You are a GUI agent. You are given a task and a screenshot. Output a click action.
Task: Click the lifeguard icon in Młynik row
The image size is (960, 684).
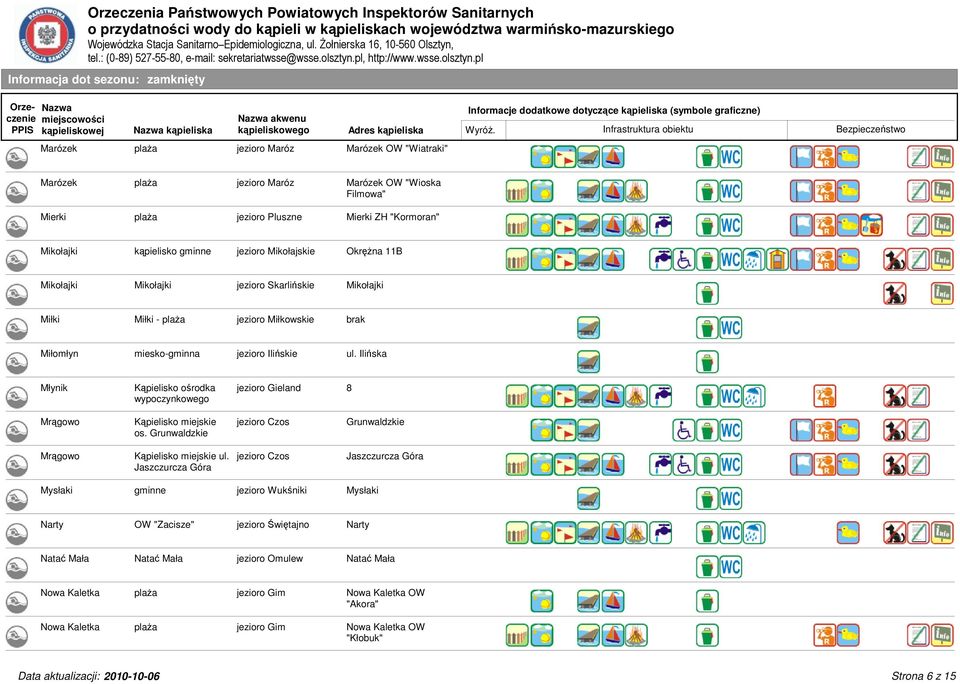tap(825, 396)
